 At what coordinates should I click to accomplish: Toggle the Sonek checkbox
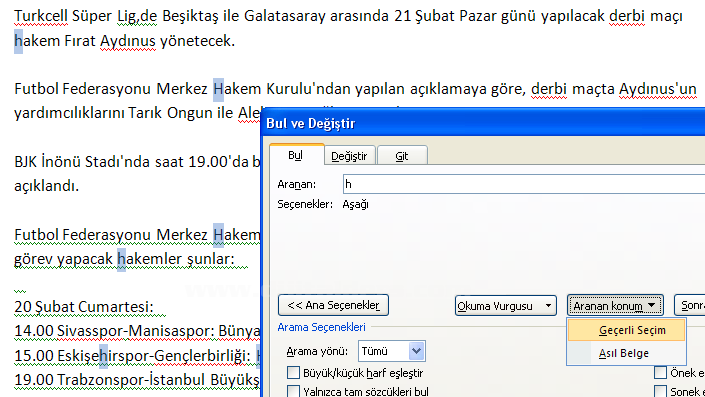[x=660, y=391]
